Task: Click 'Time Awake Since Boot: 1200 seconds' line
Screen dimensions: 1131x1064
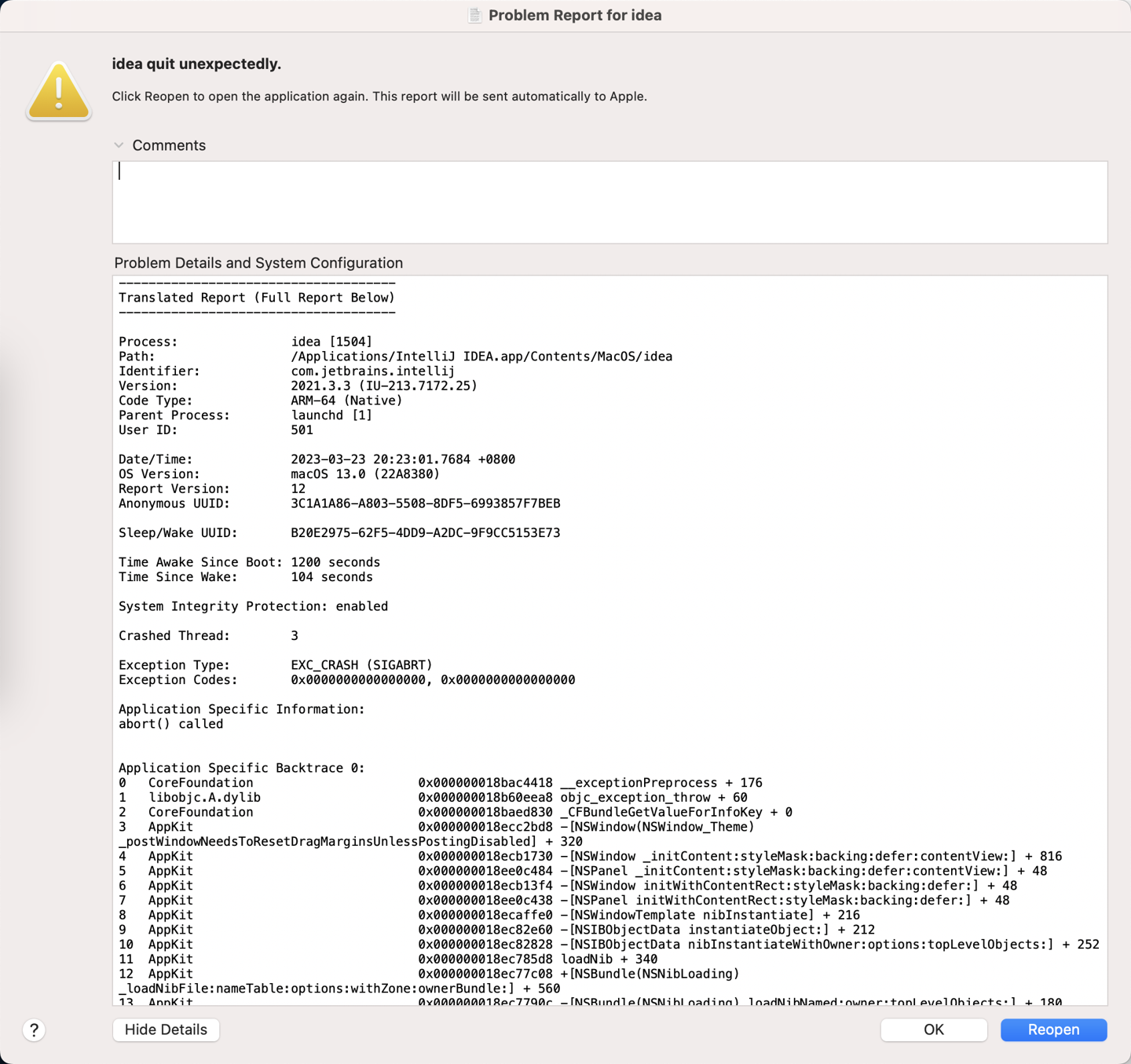Action: coord(249,562)
